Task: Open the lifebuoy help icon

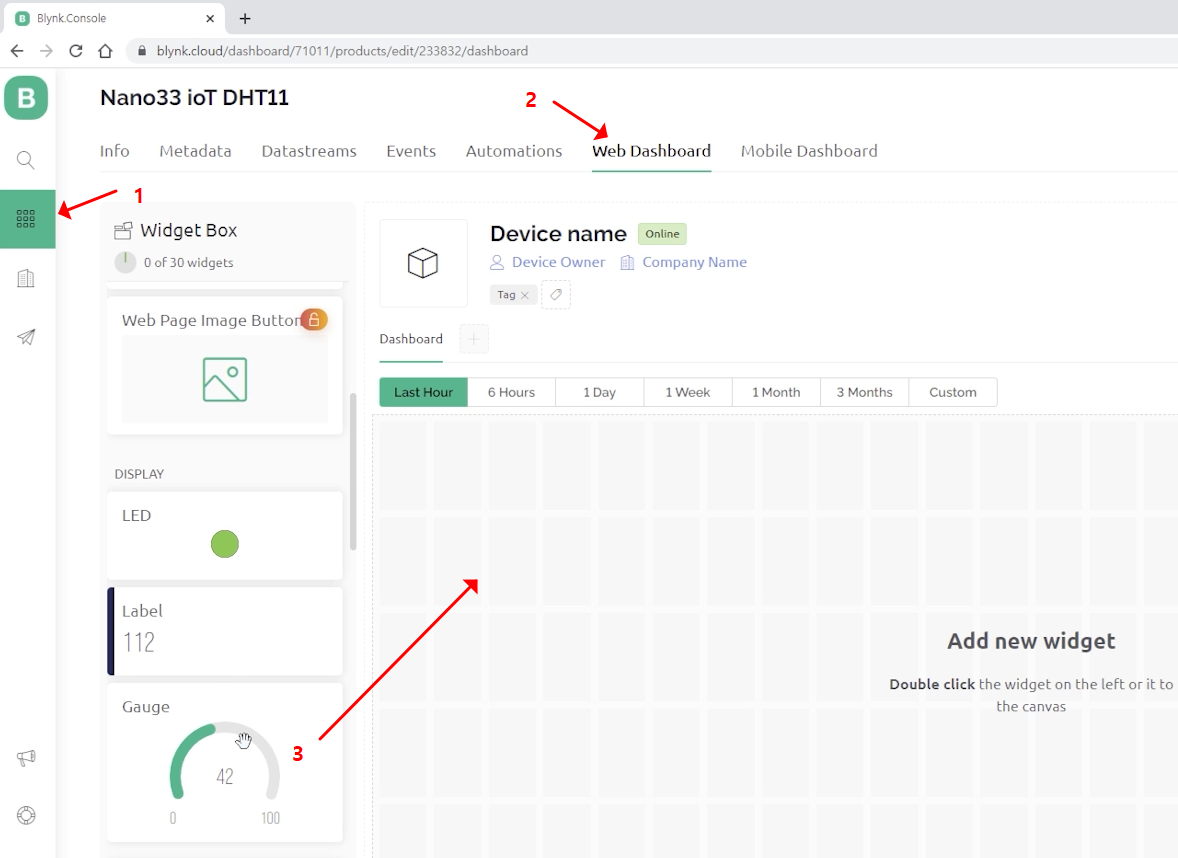Action: 26,815
